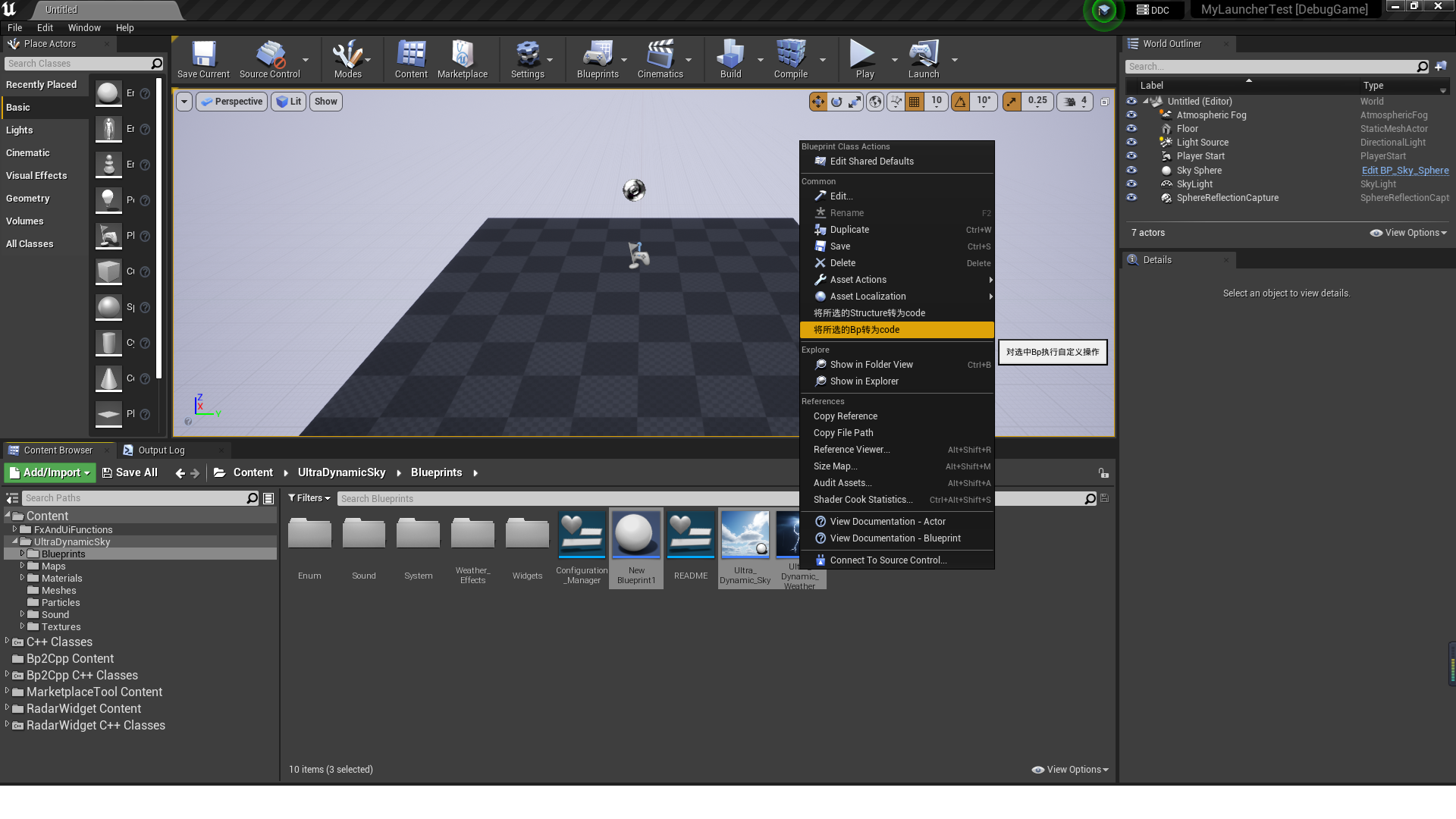Screen dimensions: 1456x819
Task: Toggle world/local coordinate system icon
Action: 875,102
